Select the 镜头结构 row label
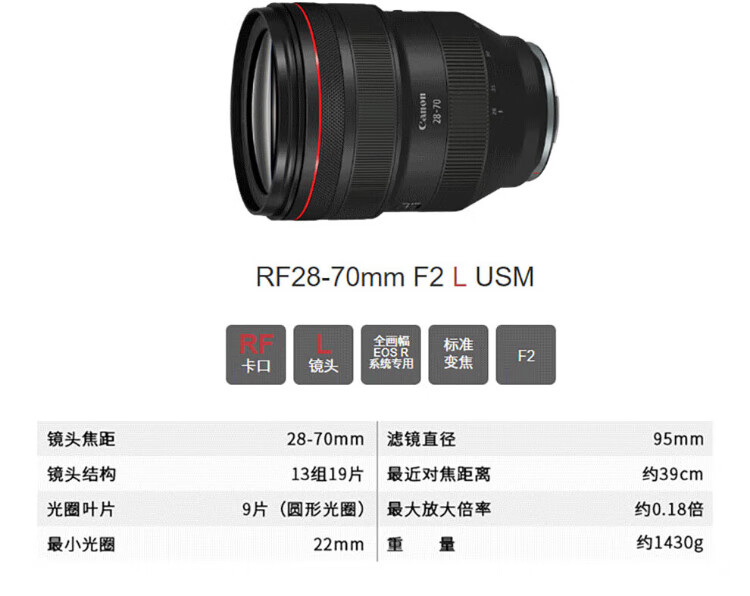The height and width of the screenshot is (596, 750). [x=81, y=475]
